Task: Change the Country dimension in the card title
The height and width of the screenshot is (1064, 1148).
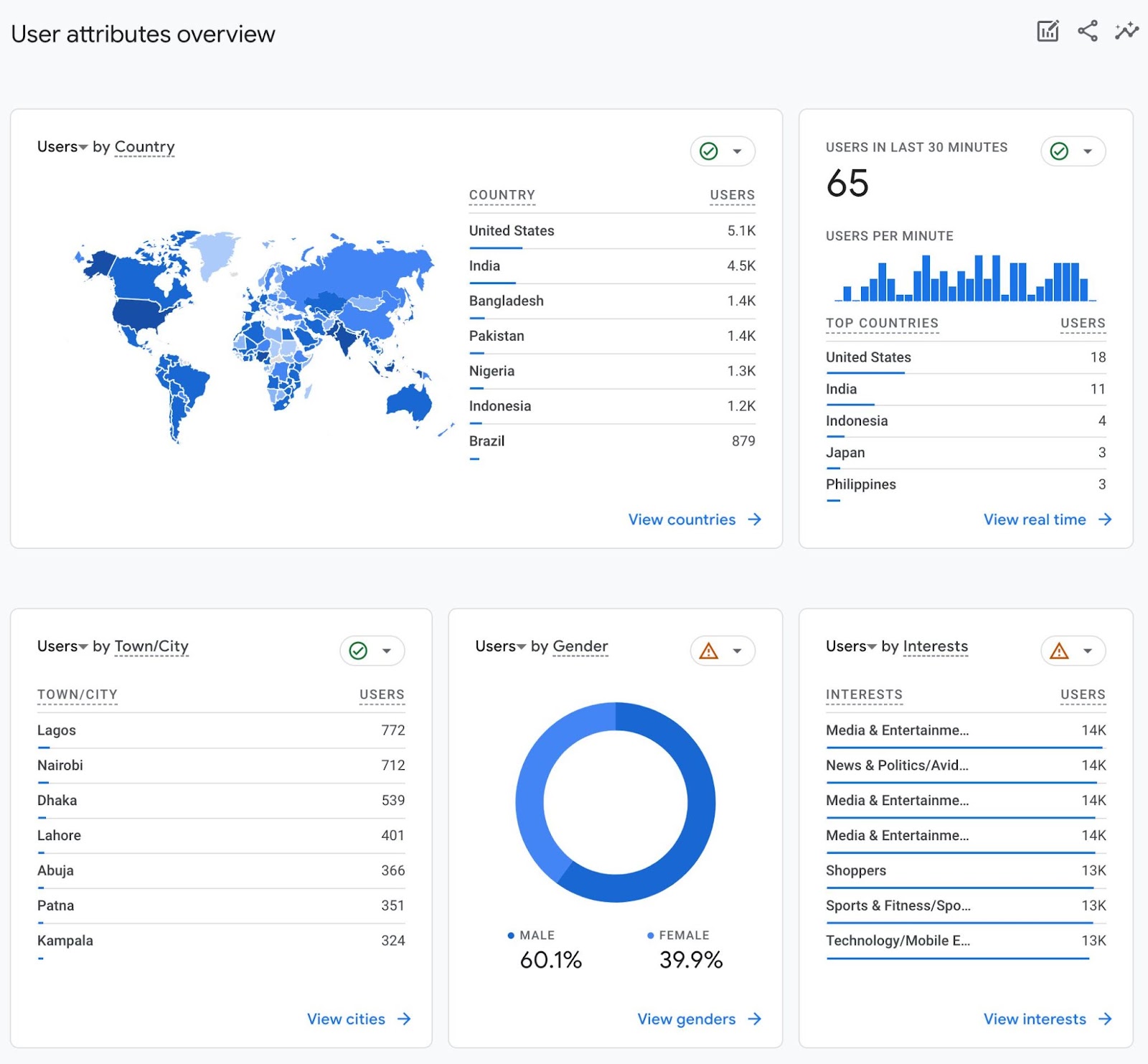Action: pos(144,147)
